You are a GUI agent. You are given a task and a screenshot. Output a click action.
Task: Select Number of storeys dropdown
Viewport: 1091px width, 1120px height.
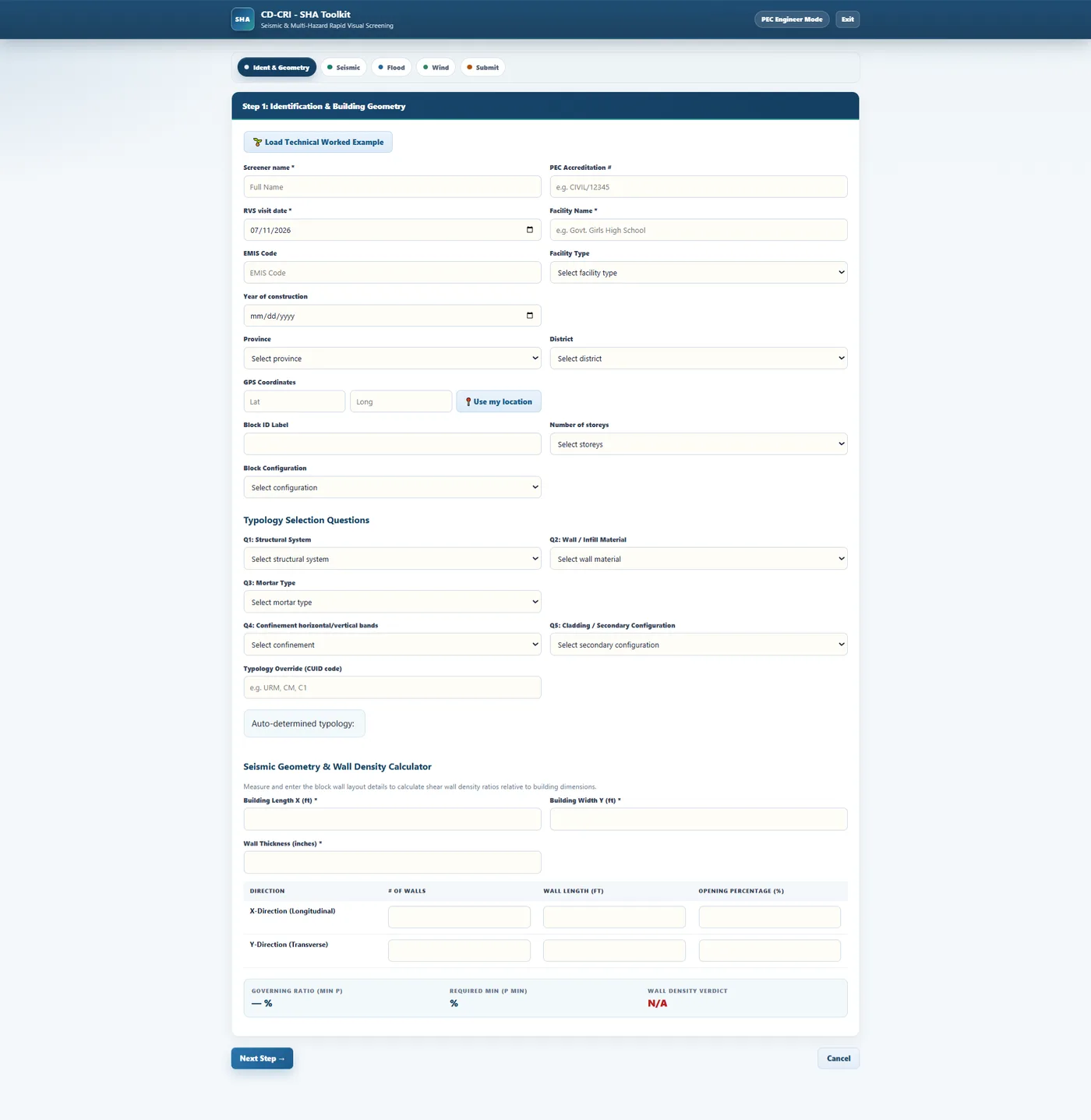(698, 444)
